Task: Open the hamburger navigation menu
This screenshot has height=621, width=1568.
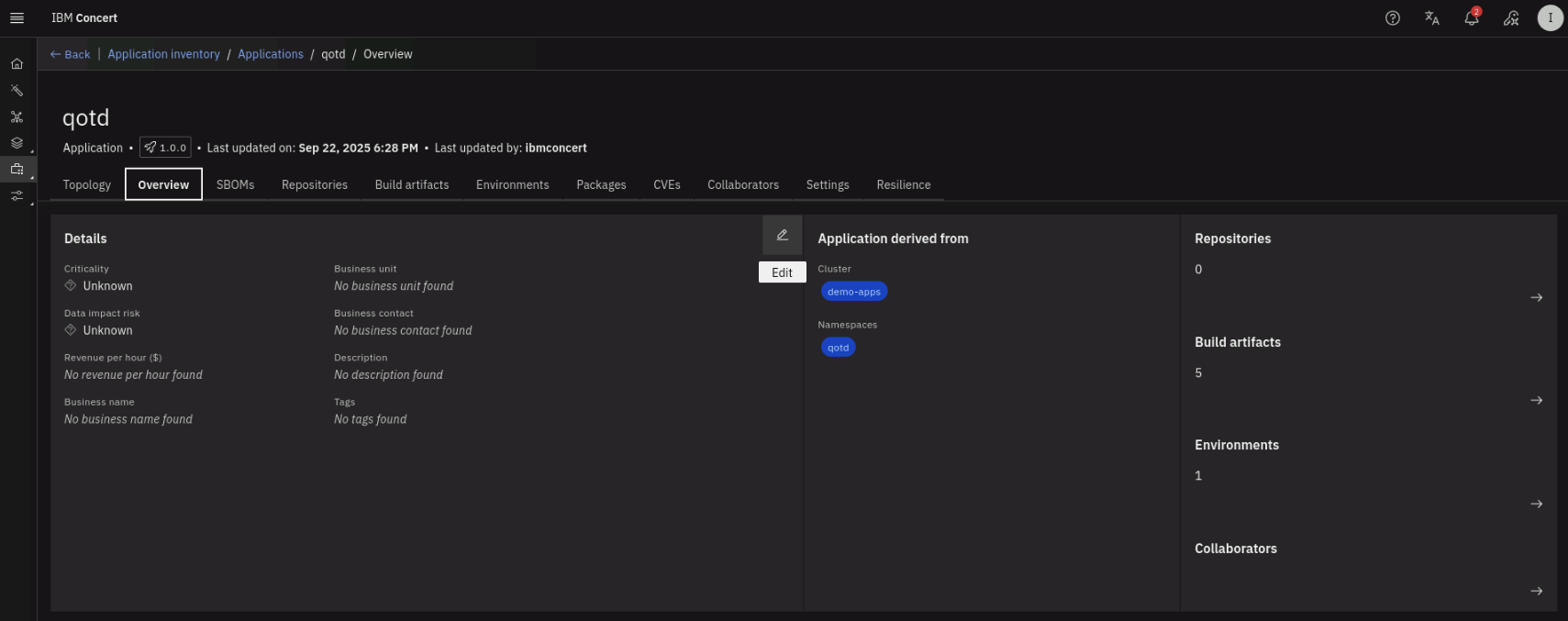Action: coord(17,18)
